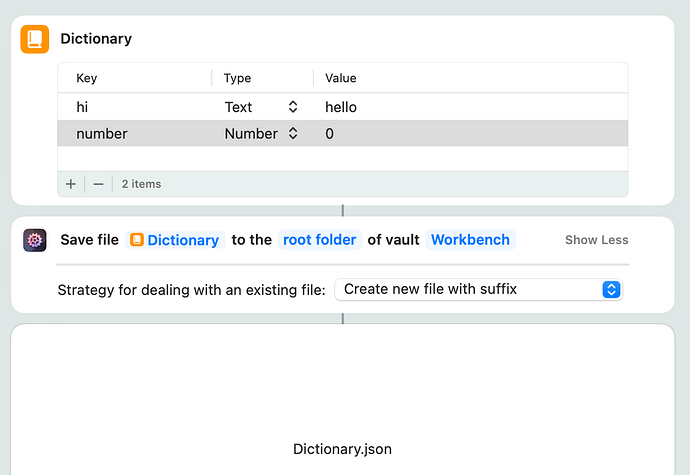
Task: Select the root folder parameter token
Action: pos(318,240)
